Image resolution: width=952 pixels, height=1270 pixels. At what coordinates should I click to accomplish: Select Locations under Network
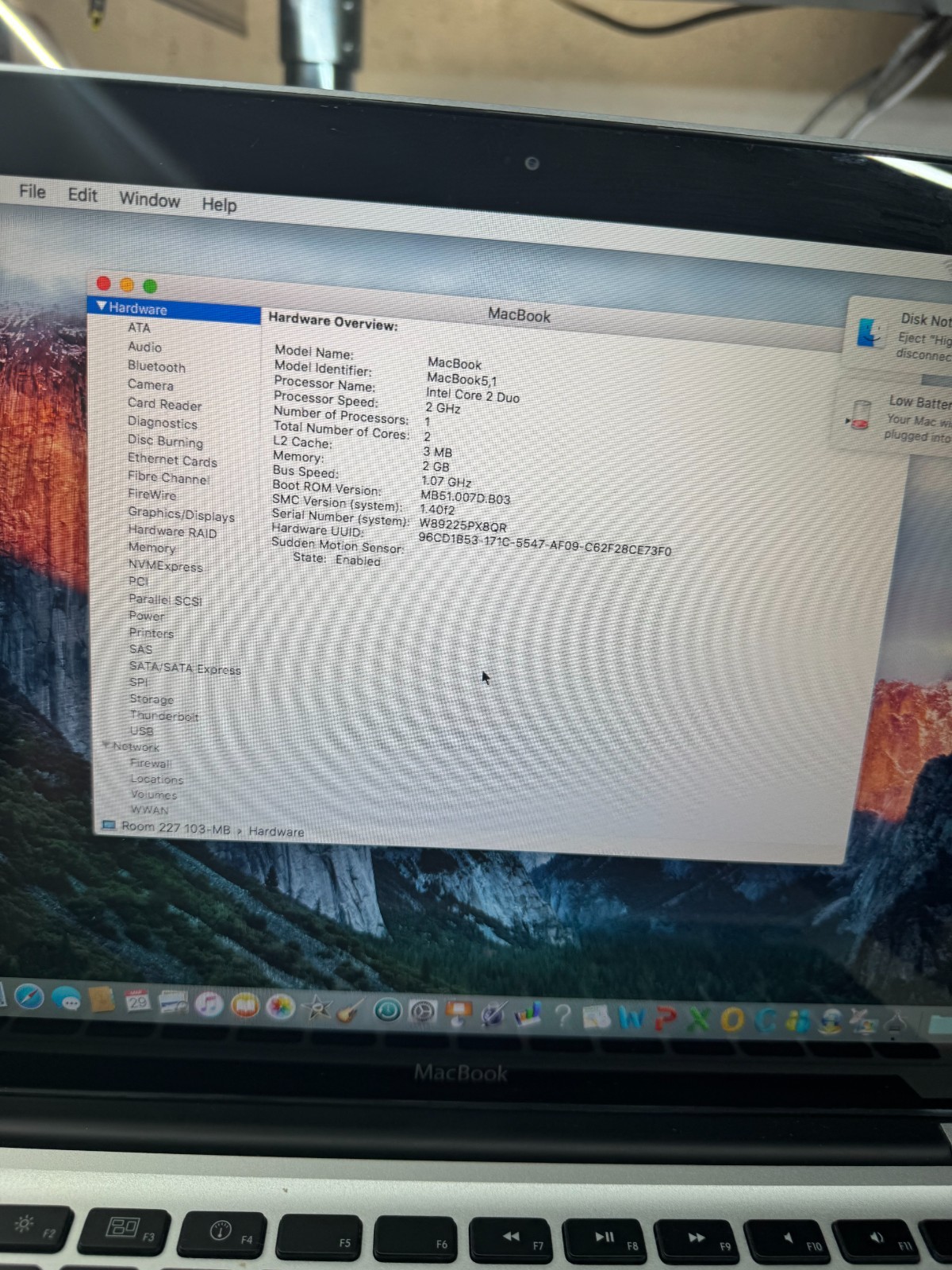[x=156, y=779]
